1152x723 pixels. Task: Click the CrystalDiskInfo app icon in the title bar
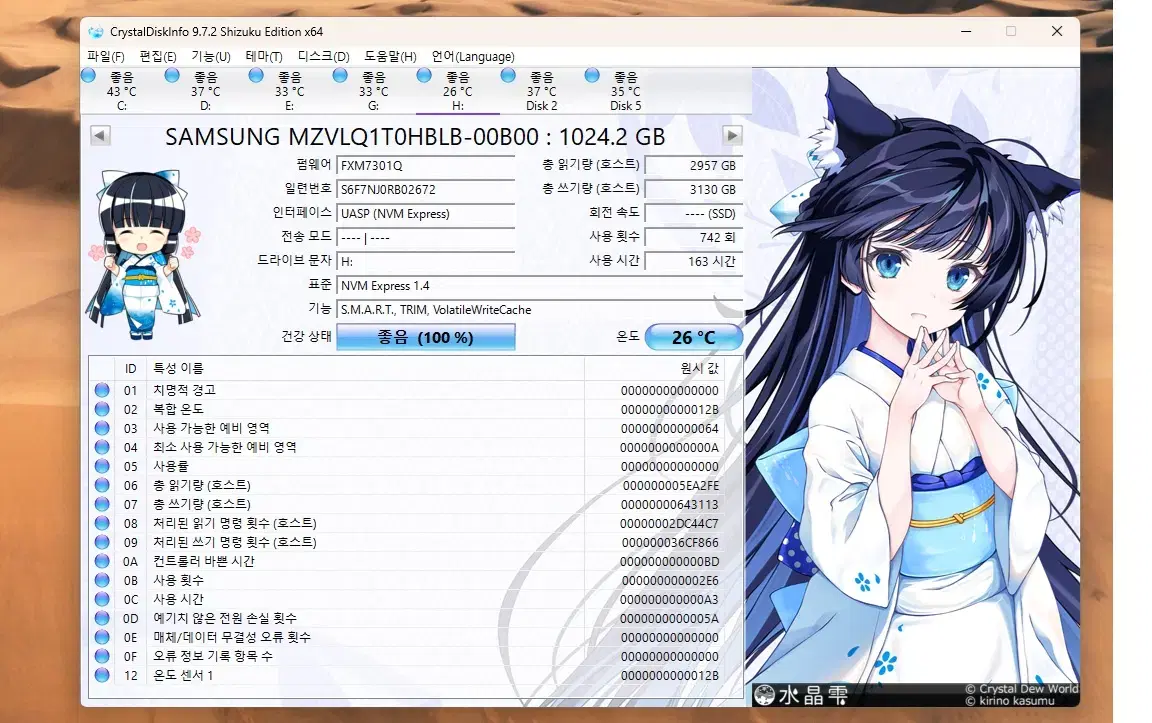pyautogui.click(x=95, y=31)
